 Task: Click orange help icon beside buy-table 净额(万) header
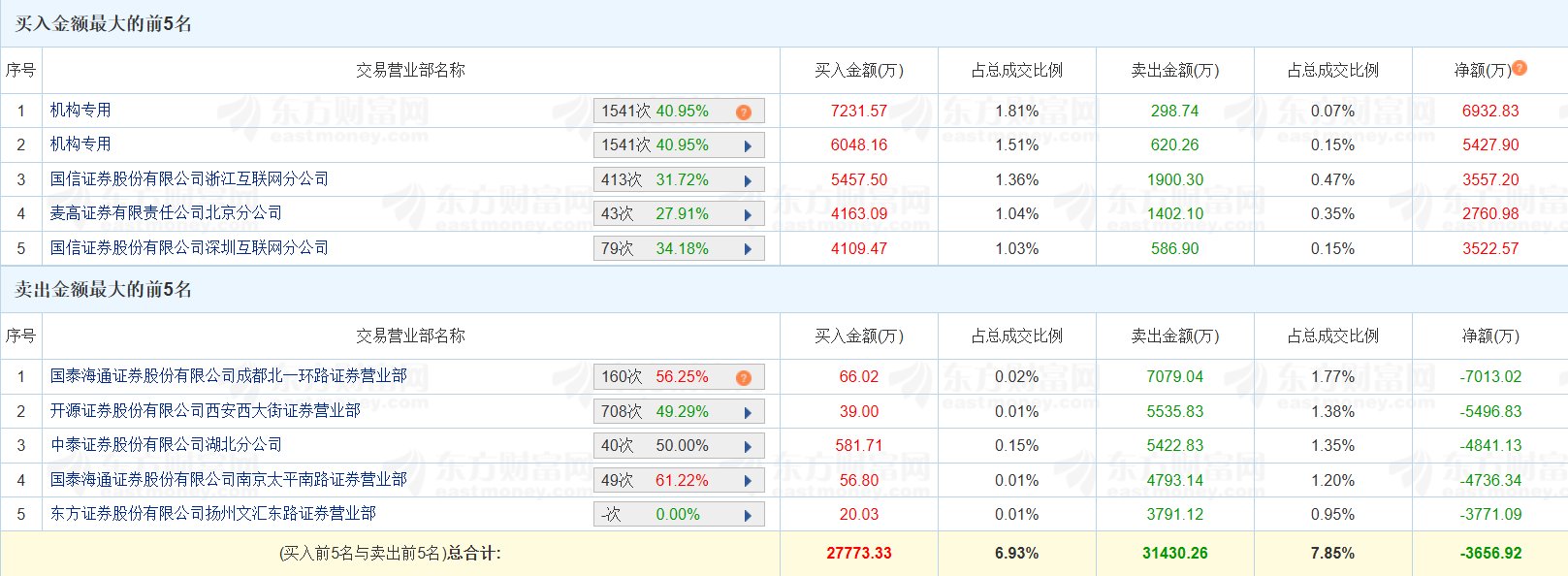click(1520, 68)
